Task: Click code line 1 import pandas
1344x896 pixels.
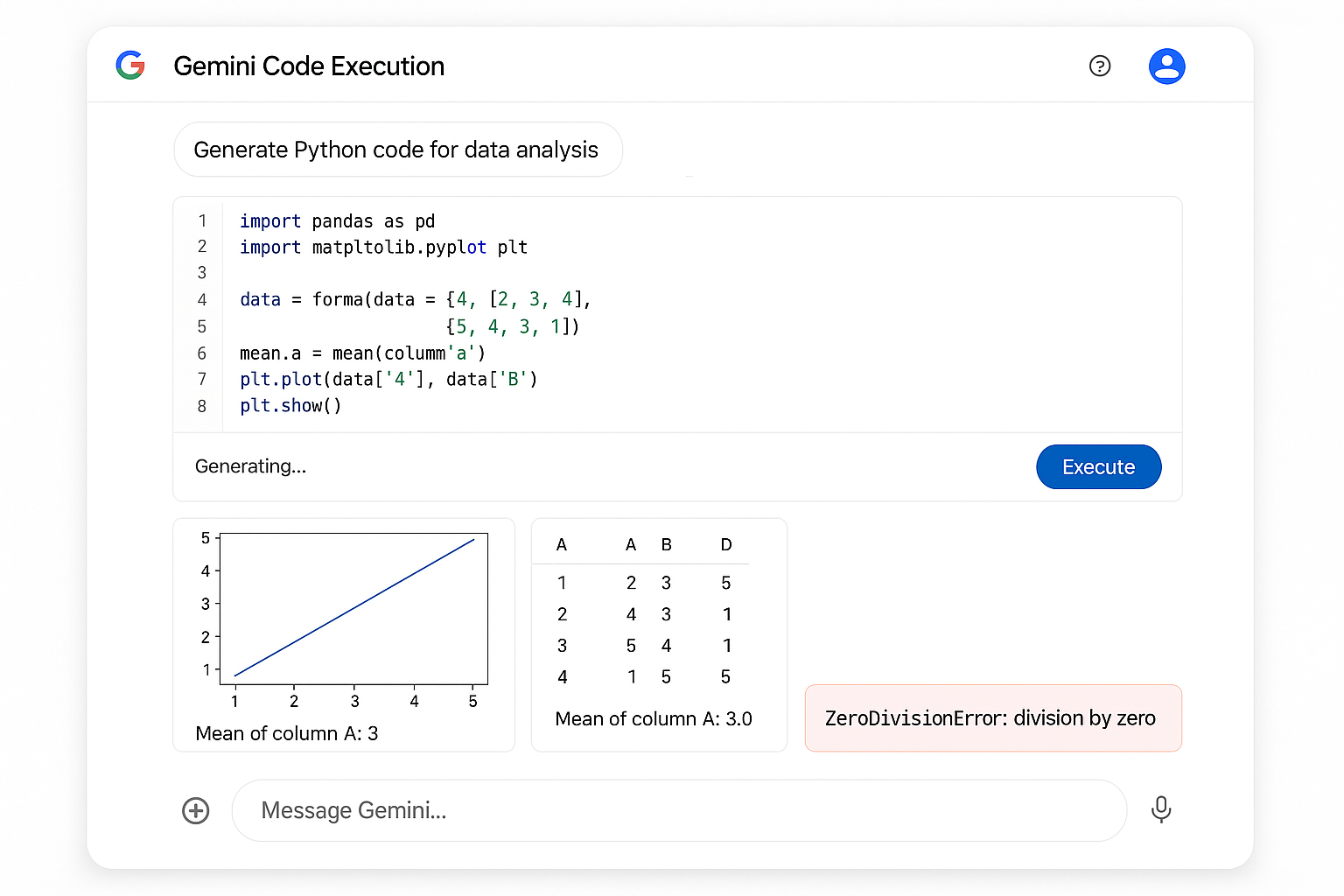Action: point(337,221)
